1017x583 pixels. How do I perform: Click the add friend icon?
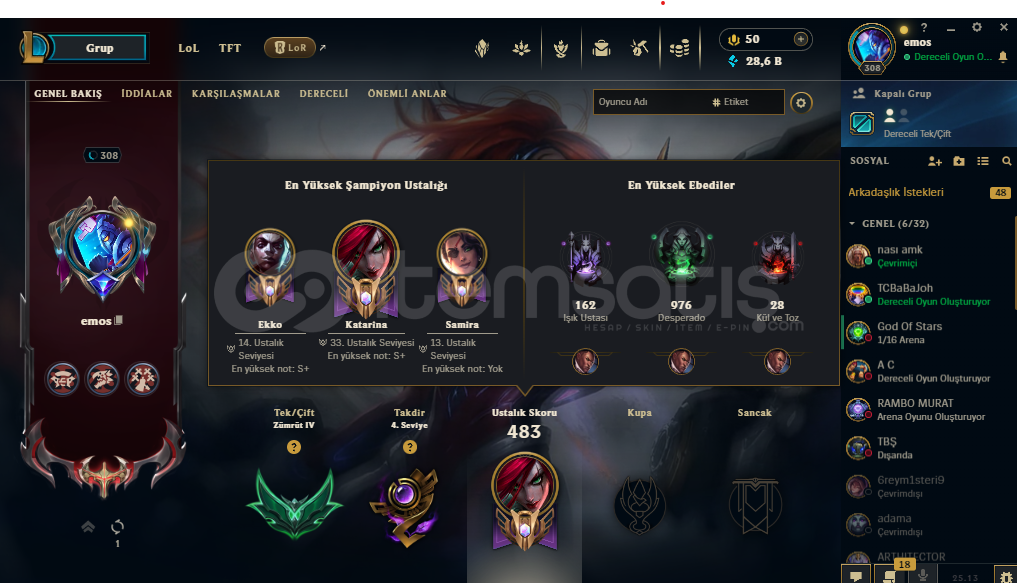(x=935, y=161)
